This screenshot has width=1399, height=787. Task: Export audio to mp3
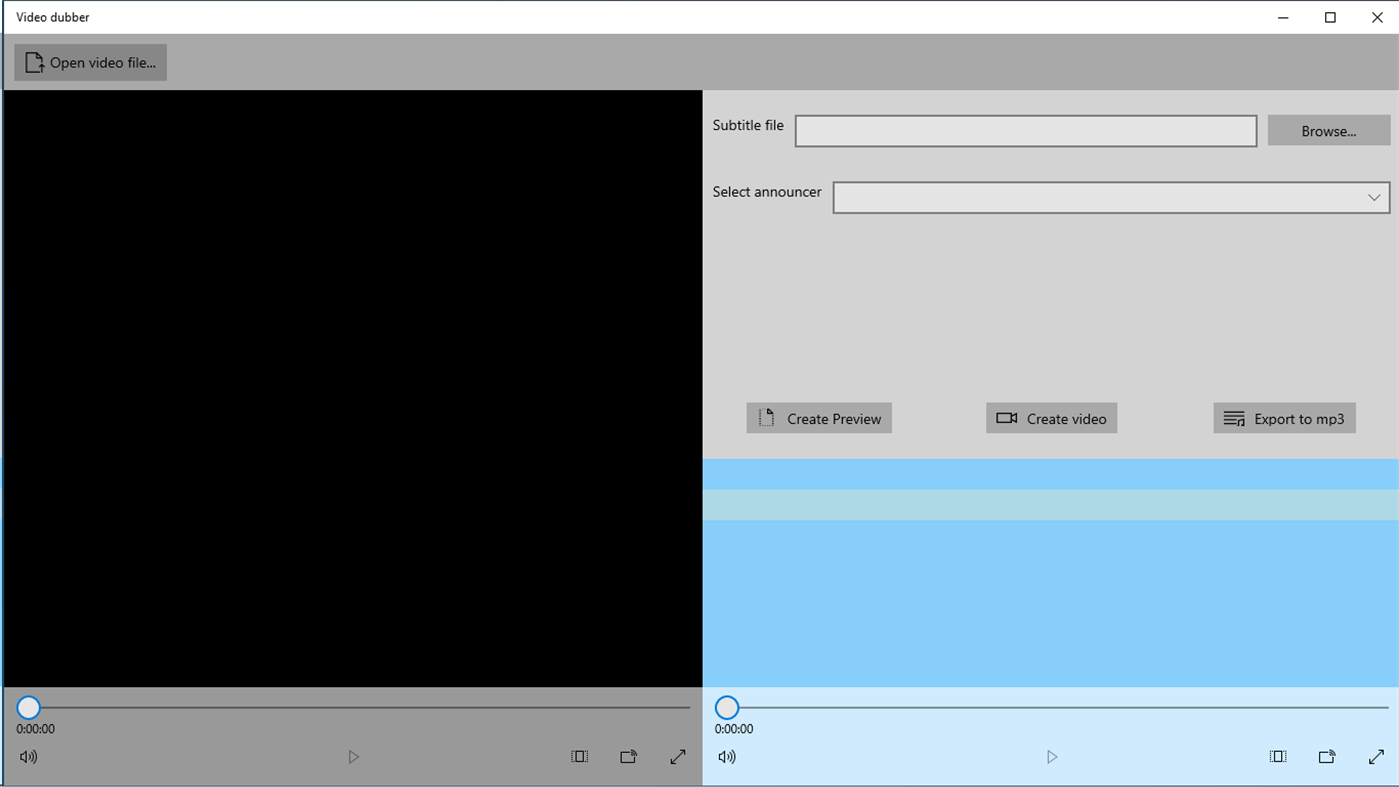point(1284,418)
